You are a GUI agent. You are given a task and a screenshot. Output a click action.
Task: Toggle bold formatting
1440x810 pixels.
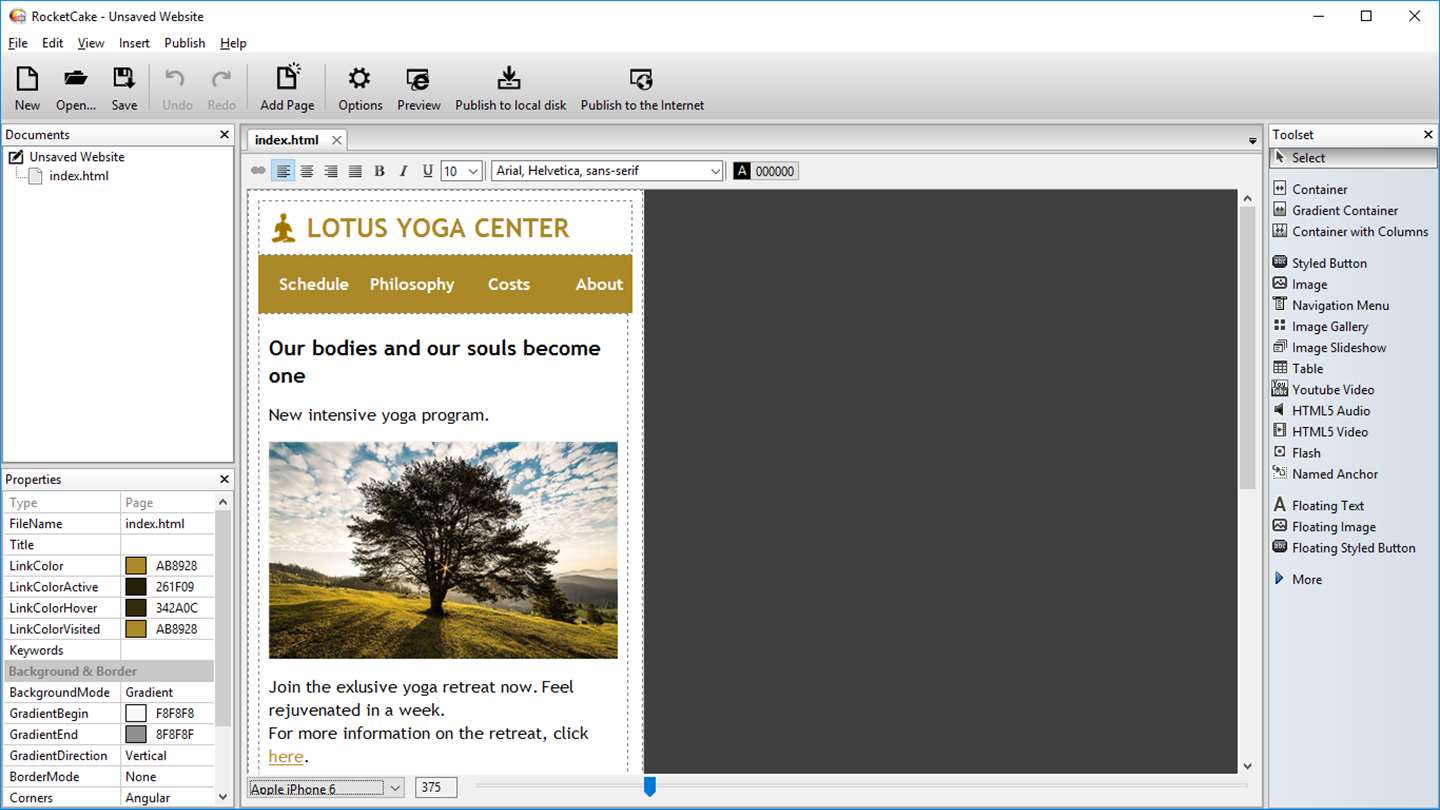379,171
